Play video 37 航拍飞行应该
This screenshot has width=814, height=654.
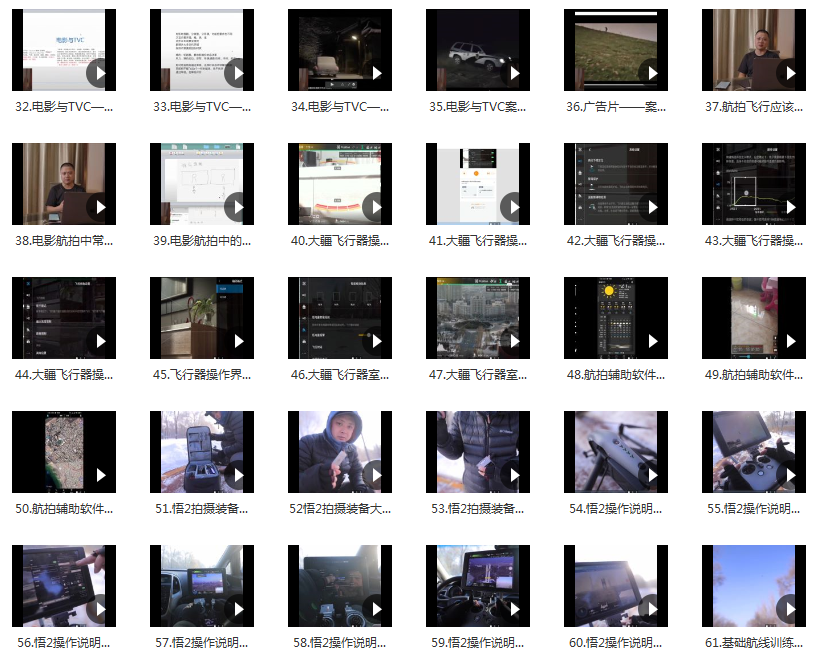click(x=788, y=73)
